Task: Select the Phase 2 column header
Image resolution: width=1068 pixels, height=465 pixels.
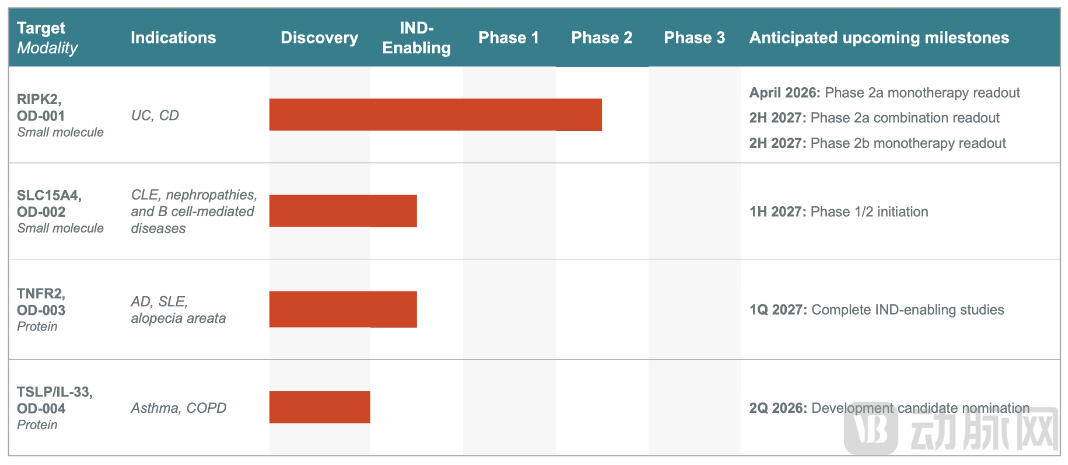Action: point(601,38)
